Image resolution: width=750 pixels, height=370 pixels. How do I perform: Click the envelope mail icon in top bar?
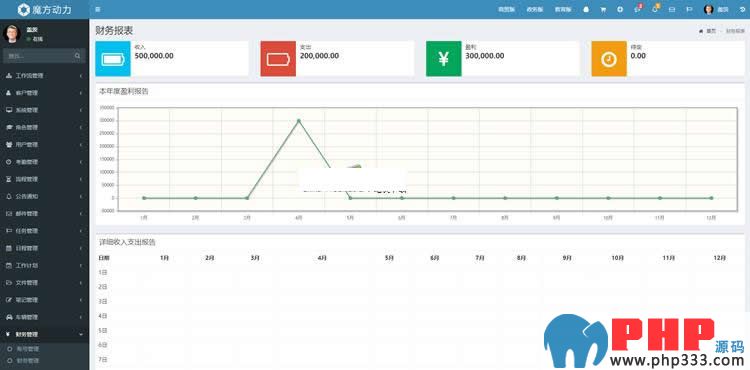click(x=672, y=9)
